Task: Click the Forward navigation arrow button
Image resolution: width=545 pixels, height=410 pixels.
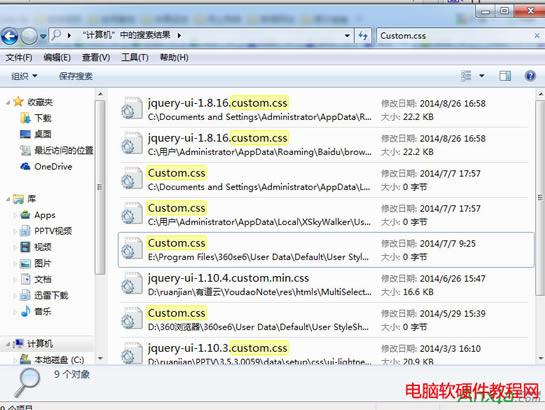Action: (29, 36)
